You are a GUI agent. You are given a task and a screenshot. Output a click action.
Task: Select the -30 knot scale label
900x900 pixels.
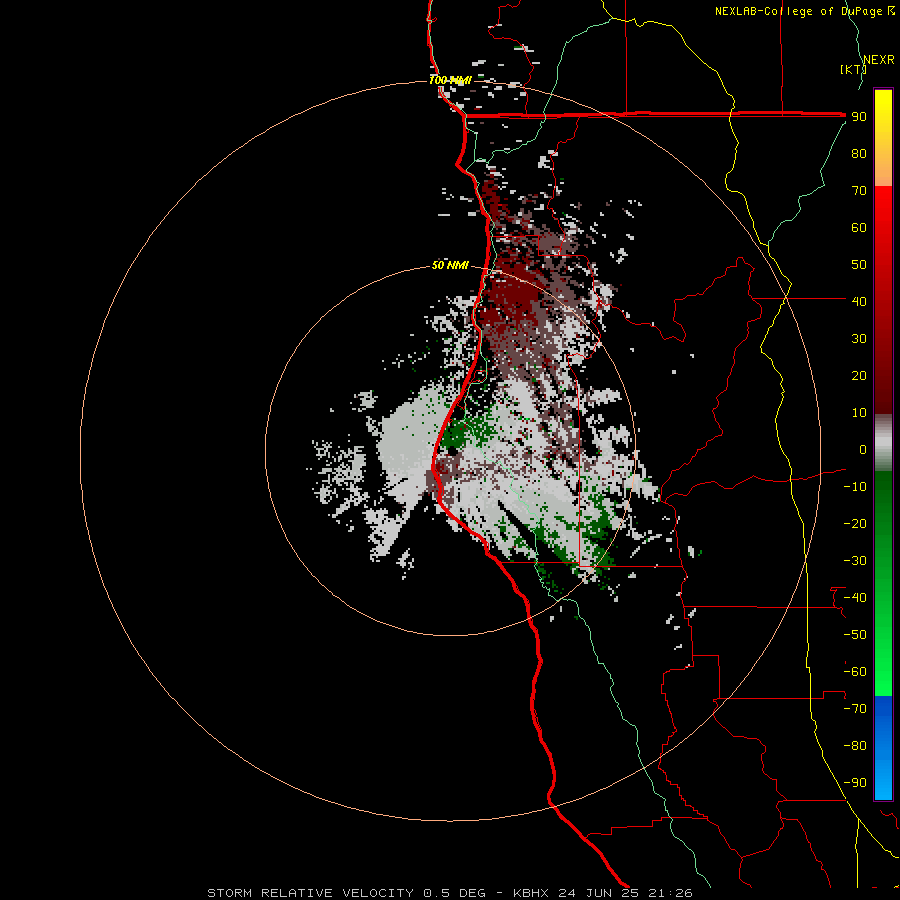[x=855, y=561]
